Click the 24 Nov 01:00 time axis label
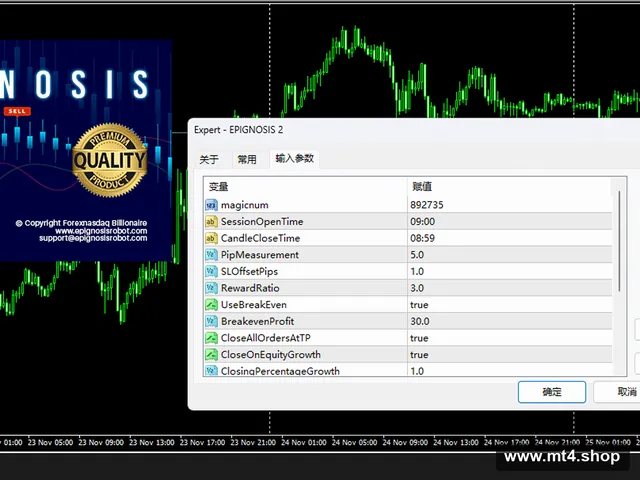This screenshot has height=480, width=640. point(304,442)
